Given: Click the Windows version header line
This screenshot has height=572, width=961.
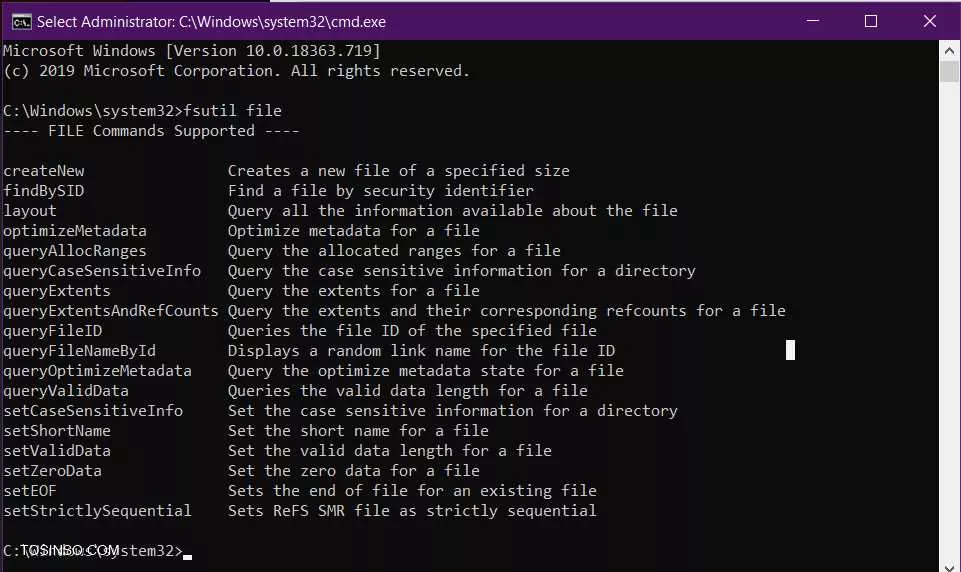Looking at the screenshot, I should pyautogui.click(x=192, y=50).
